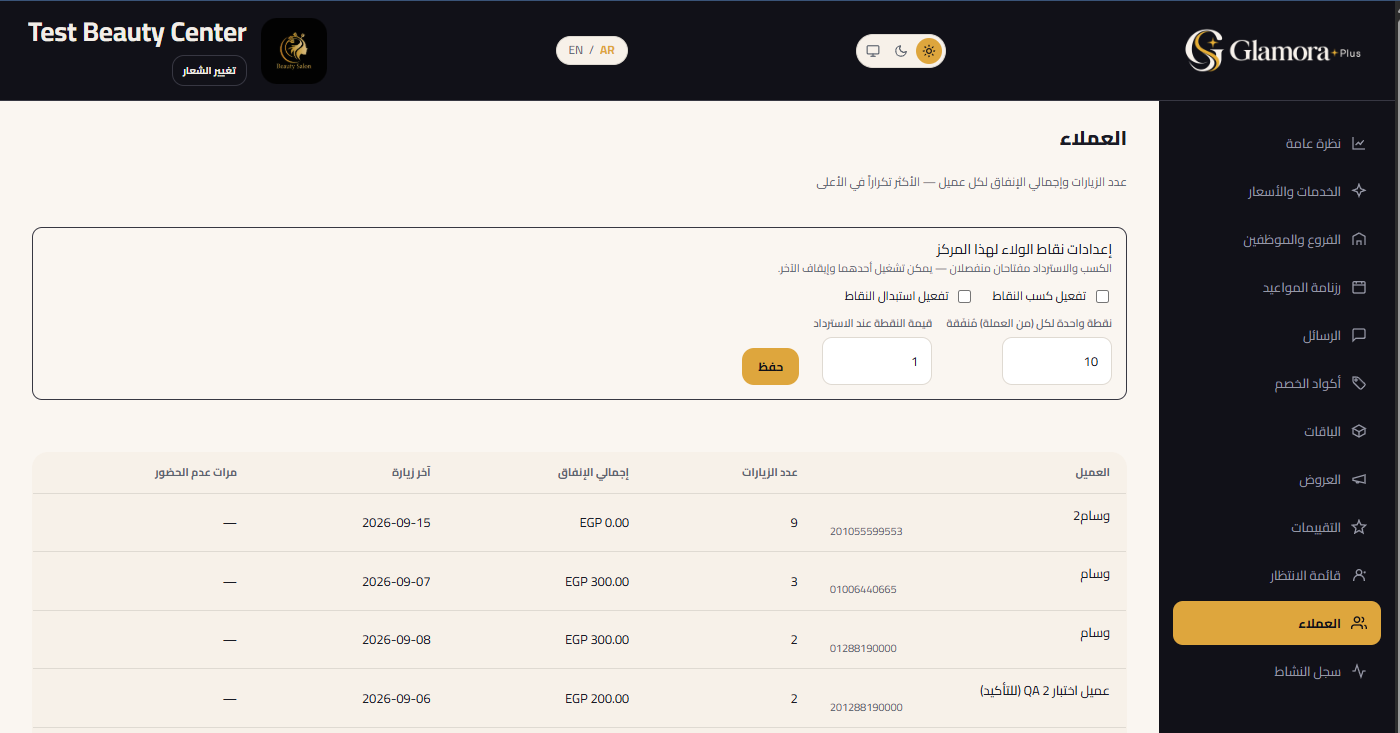
Task: Select customer name وسام2
Action: coord(1091,516)
